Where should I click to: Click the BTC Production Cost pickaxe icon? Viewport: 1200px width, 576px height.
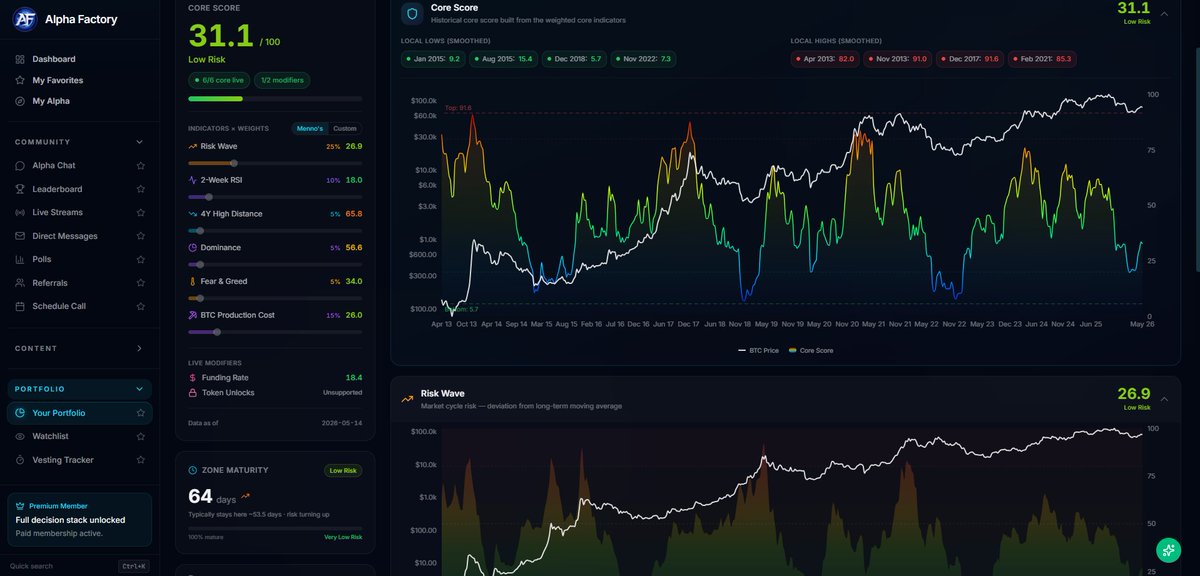[x=193, y=315]
